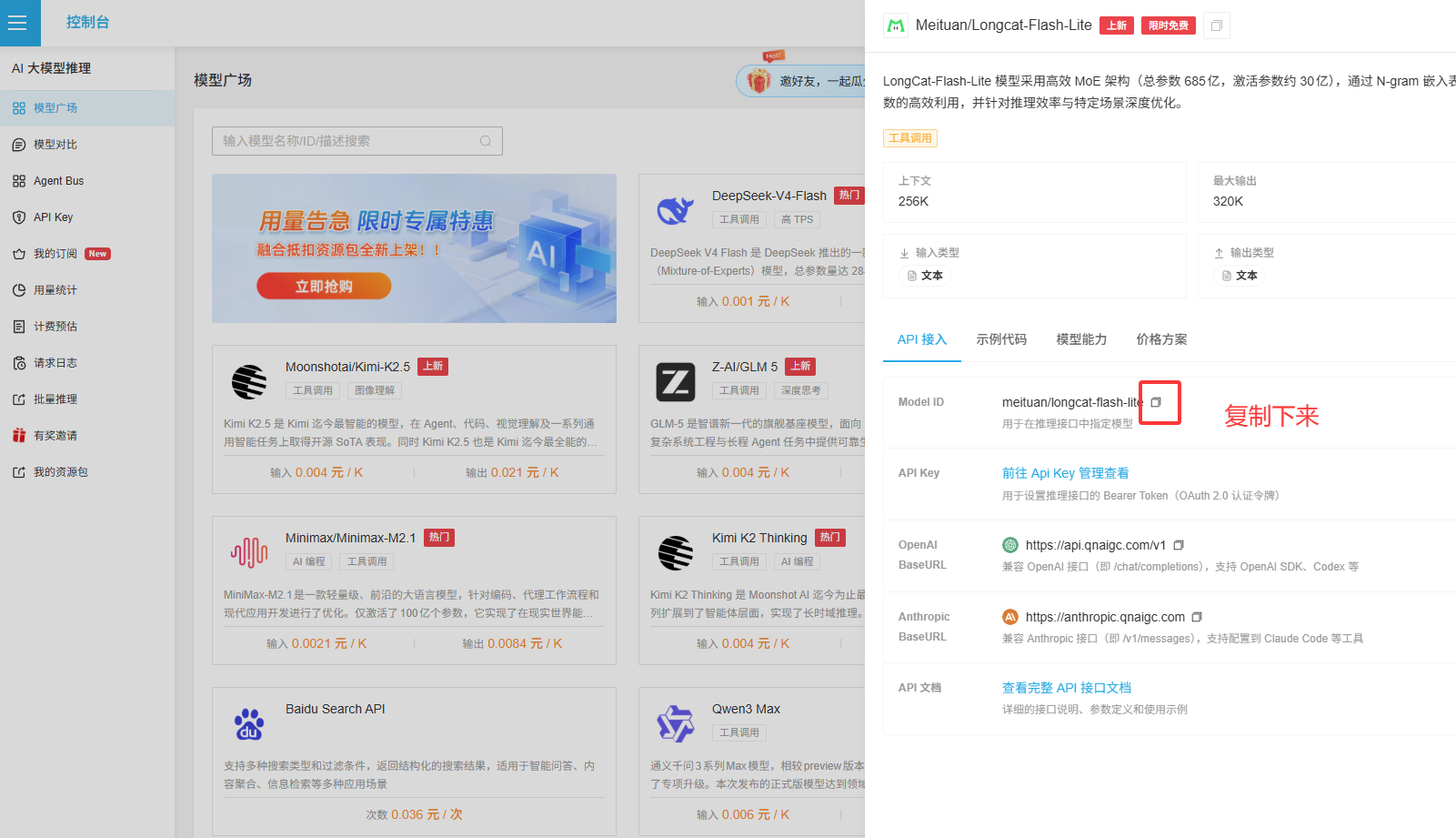Image resolution: width=1456 pixels, height=838 pixels.
Task: Click the 邀好友 invite banner
Action: coord(800,81)
